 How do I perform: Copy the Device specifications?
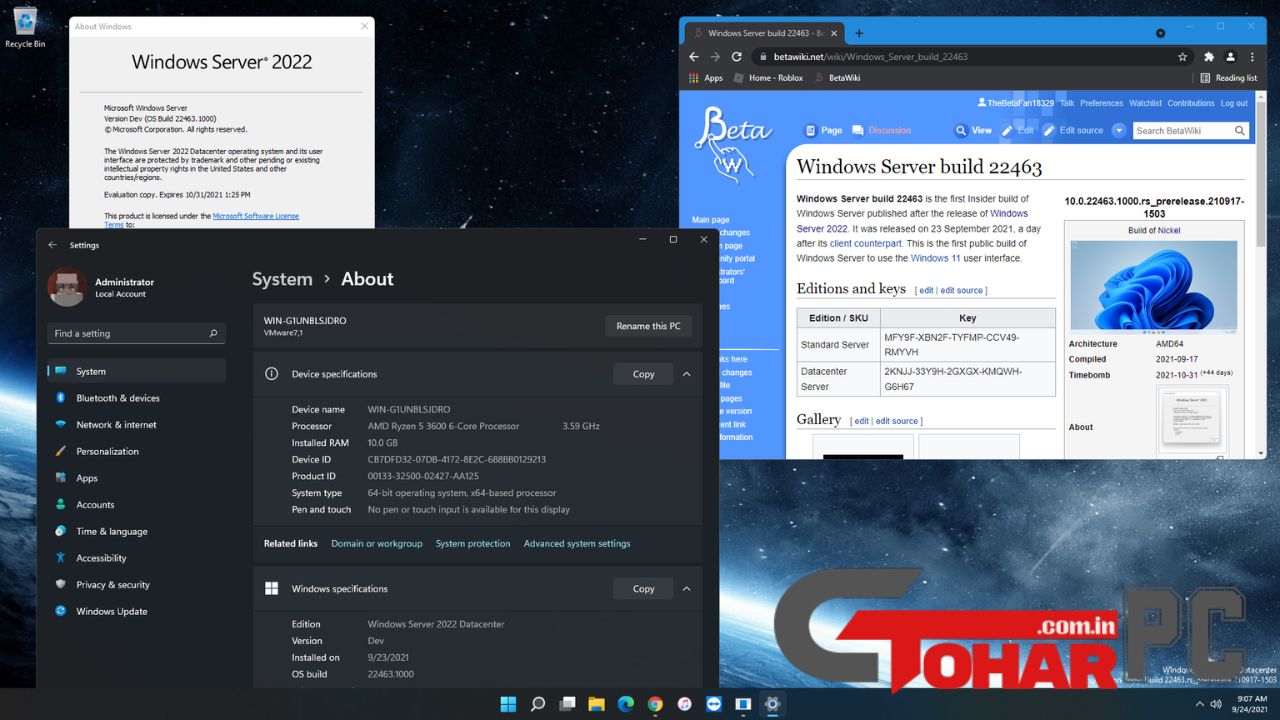tap(643, 374)
